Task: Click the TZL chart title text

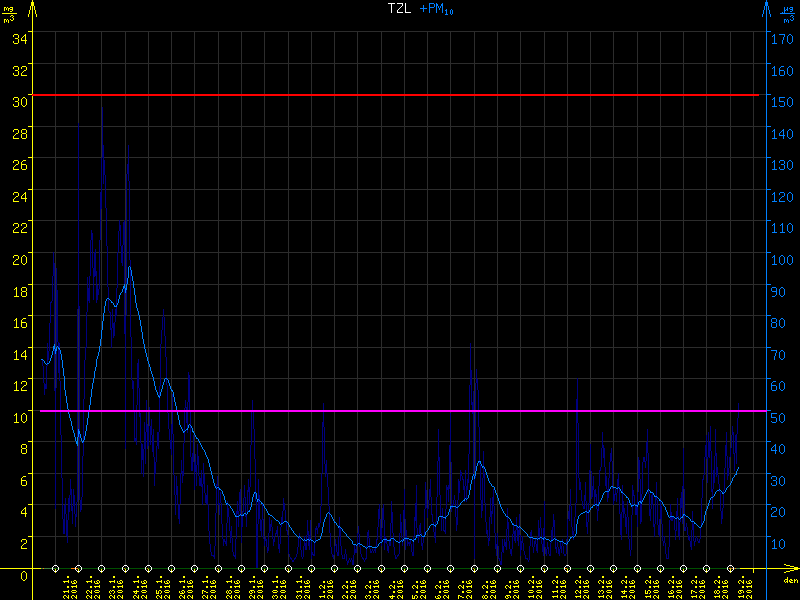Action: (400, 8)
